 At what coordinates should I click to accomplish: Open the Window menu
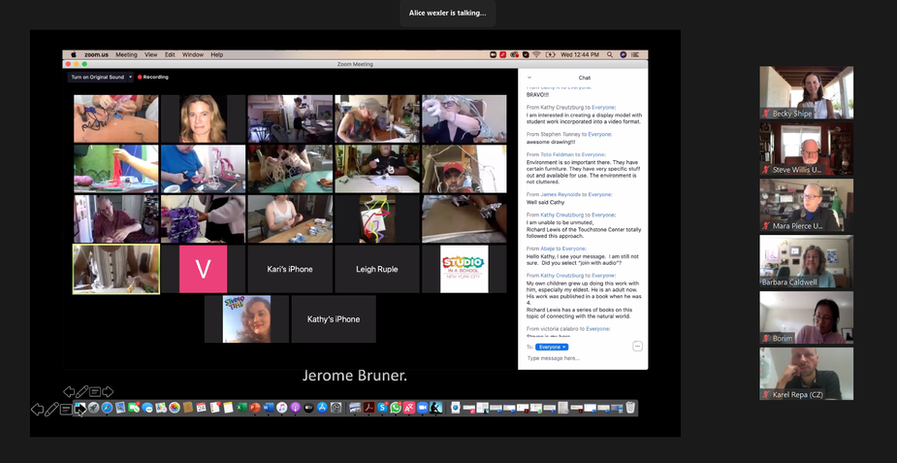pos(193,54)
